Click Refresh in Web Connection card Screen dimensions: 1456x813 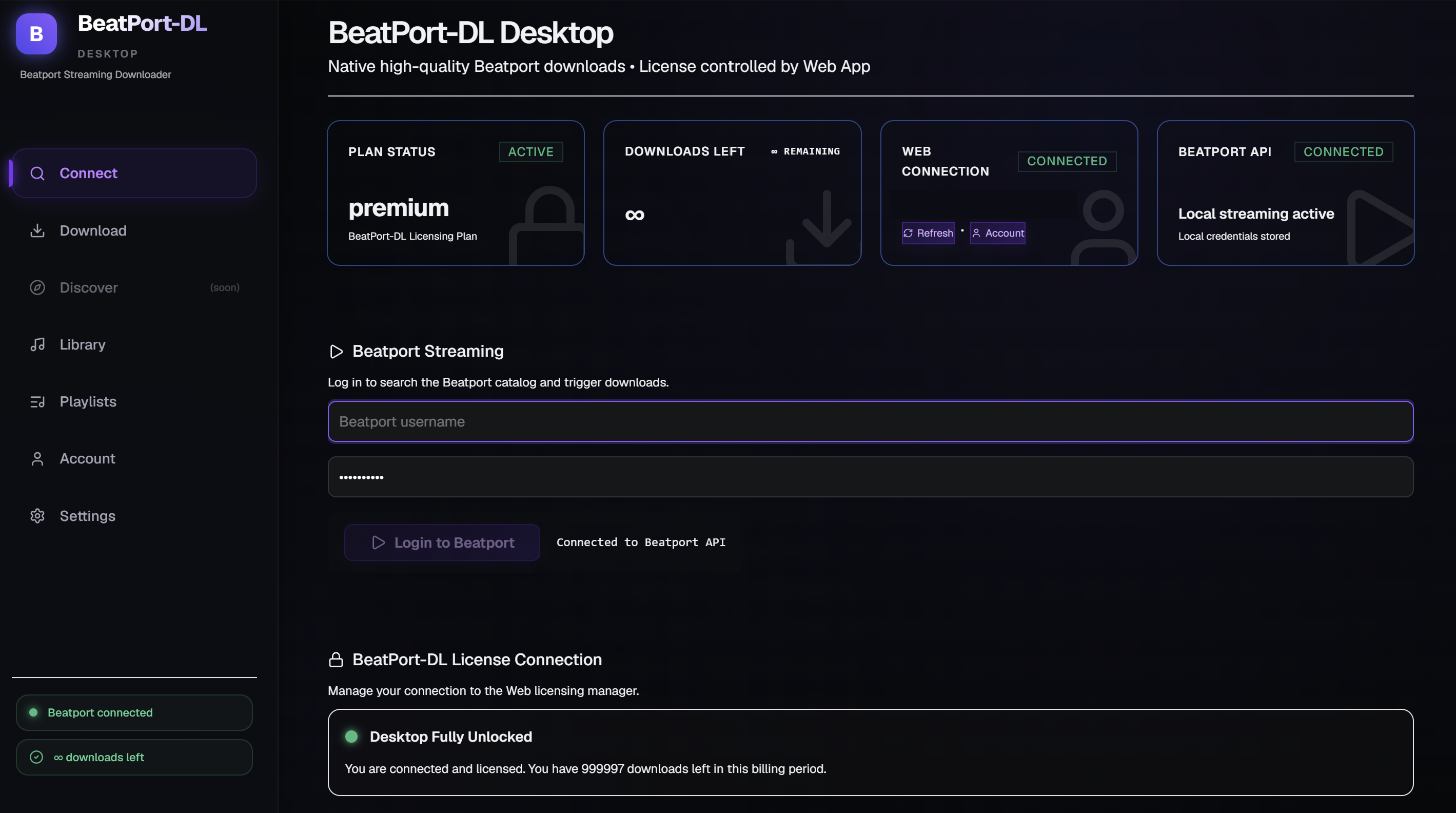928,233
